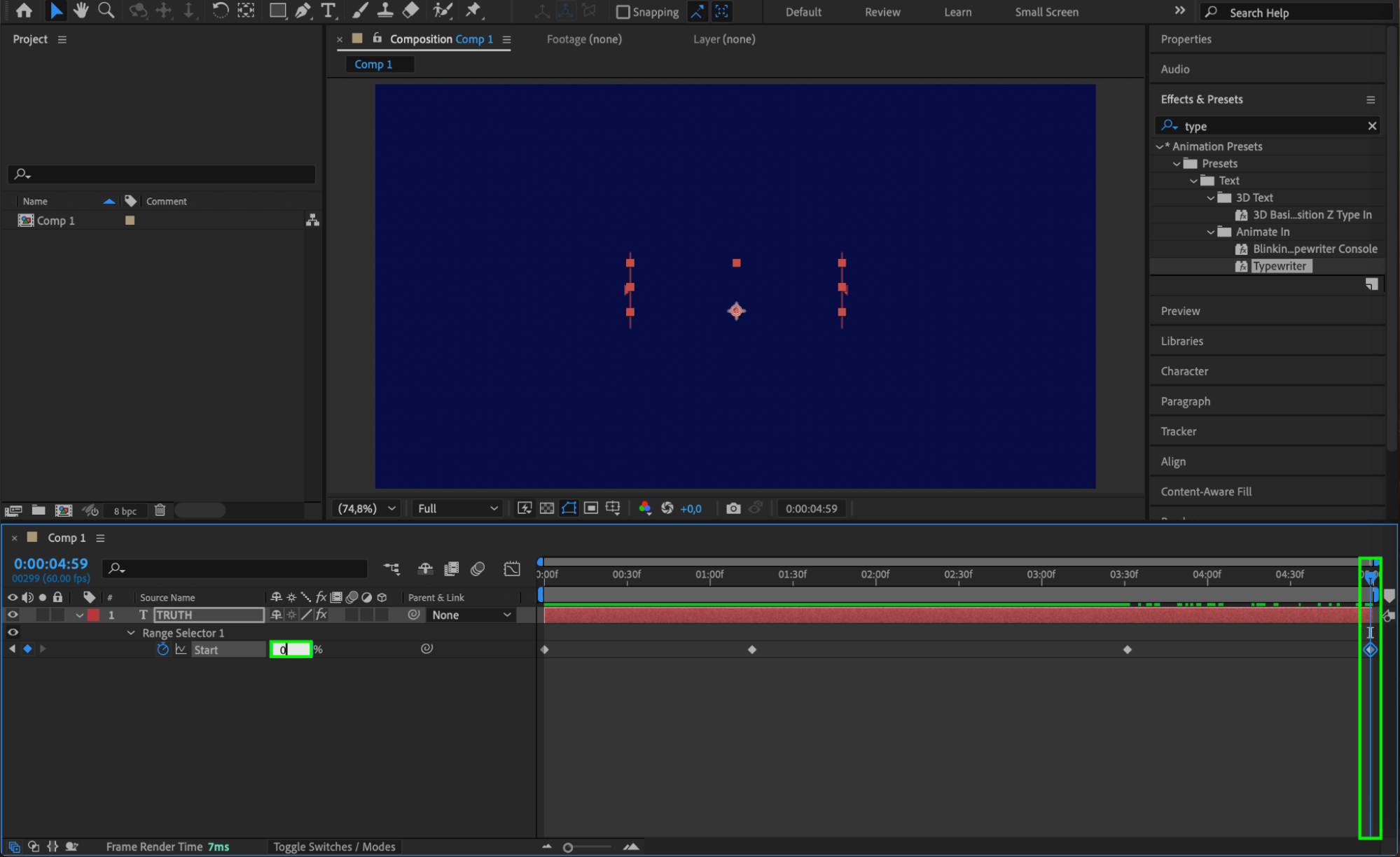The height and width of the screenshot is (857, 1400).
Task: Select the Hand tool
Action: tap(81, 11)
